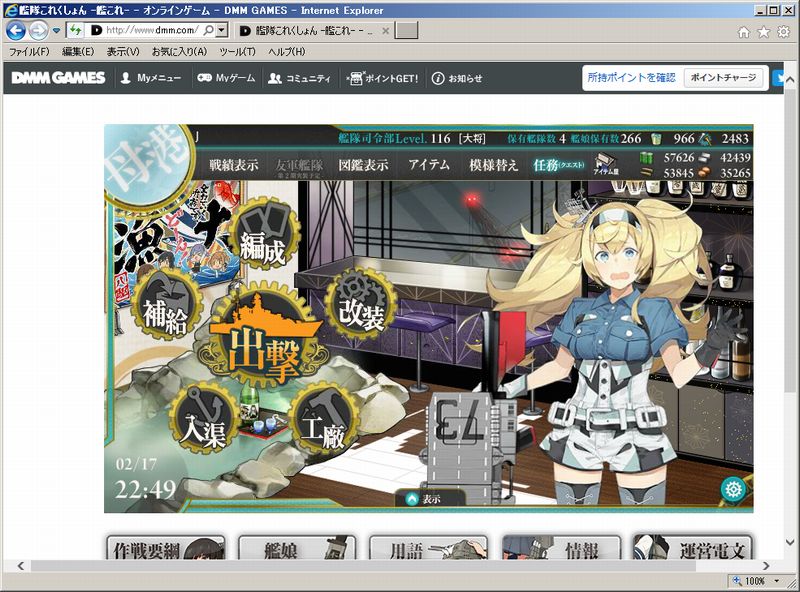Viewport: 800px width, 592px height.
Task: Expand the address bar autocomplete dropdown
Action: click(x=221, y=31)
